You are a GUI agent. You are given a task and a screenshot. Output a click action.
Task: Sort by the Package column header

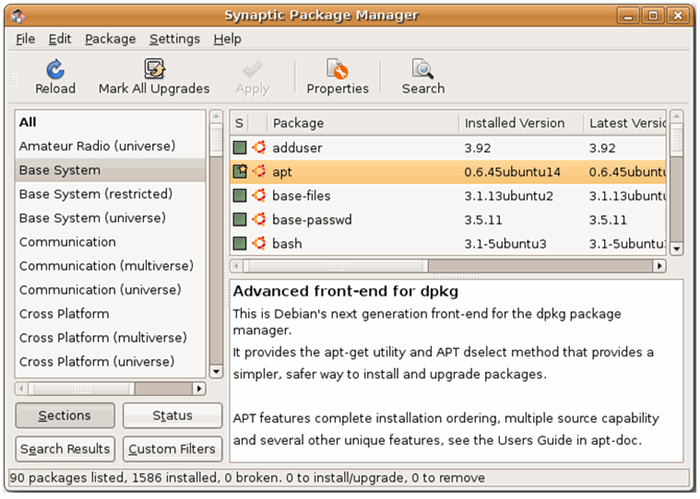(363, 123)
